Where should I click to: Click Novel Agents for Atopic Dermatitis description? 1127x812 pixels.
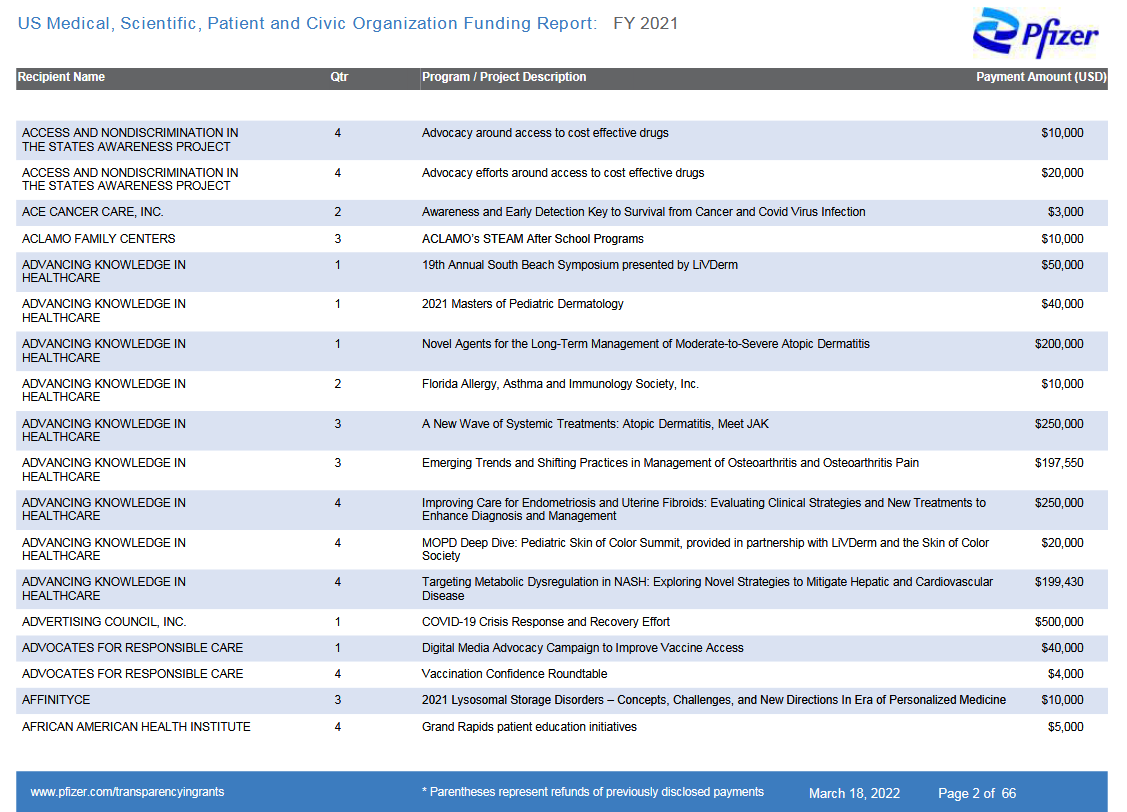tap(645, 344)
